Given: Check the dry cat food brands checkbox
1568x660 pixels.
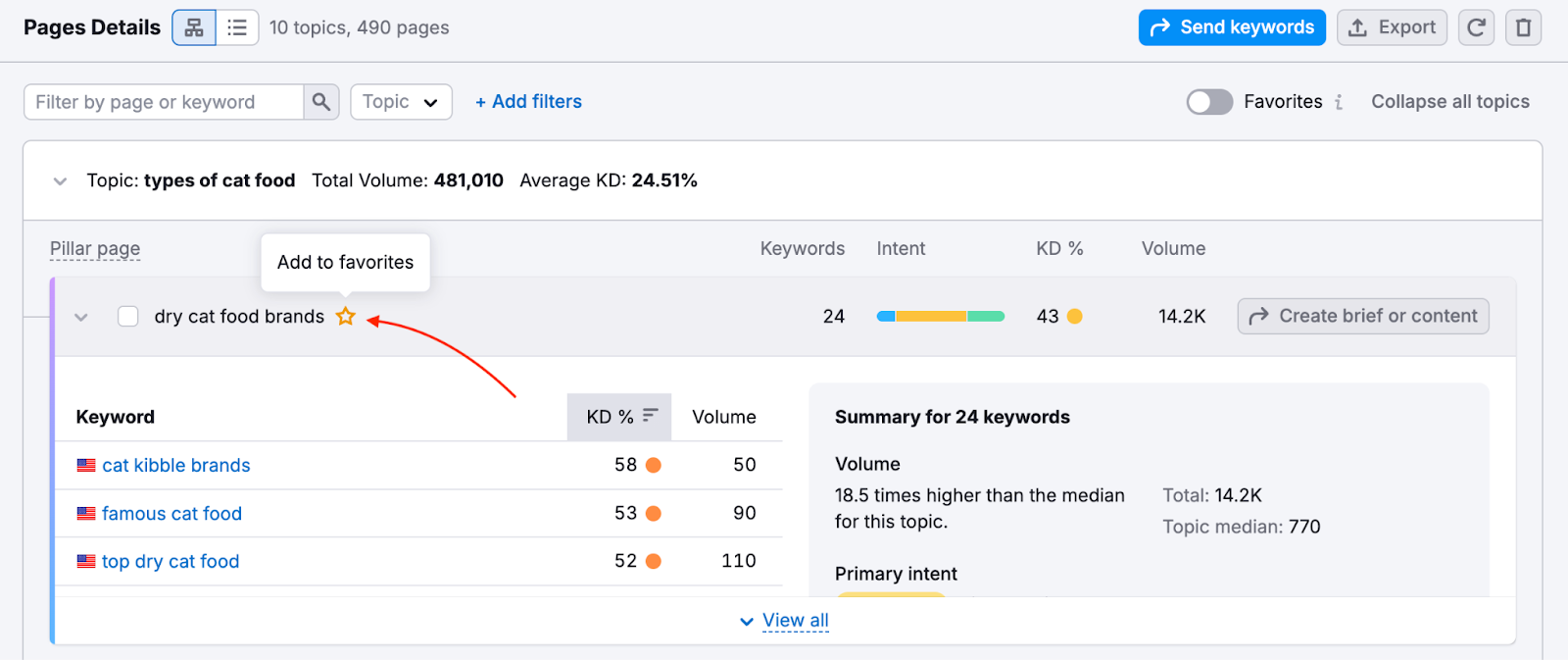Looking at the screenshot, I should 128,316.
